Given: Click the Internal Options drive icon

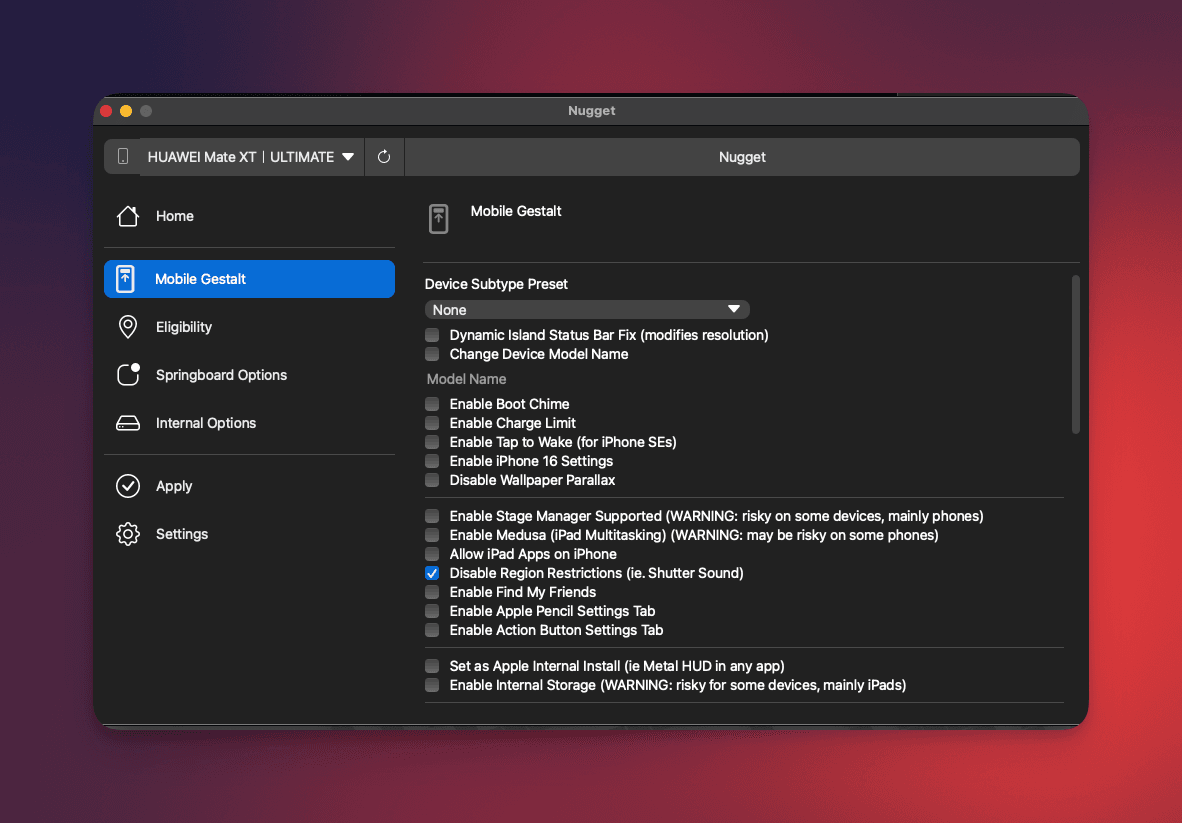Looking at the screenshot, I should 128,423.
